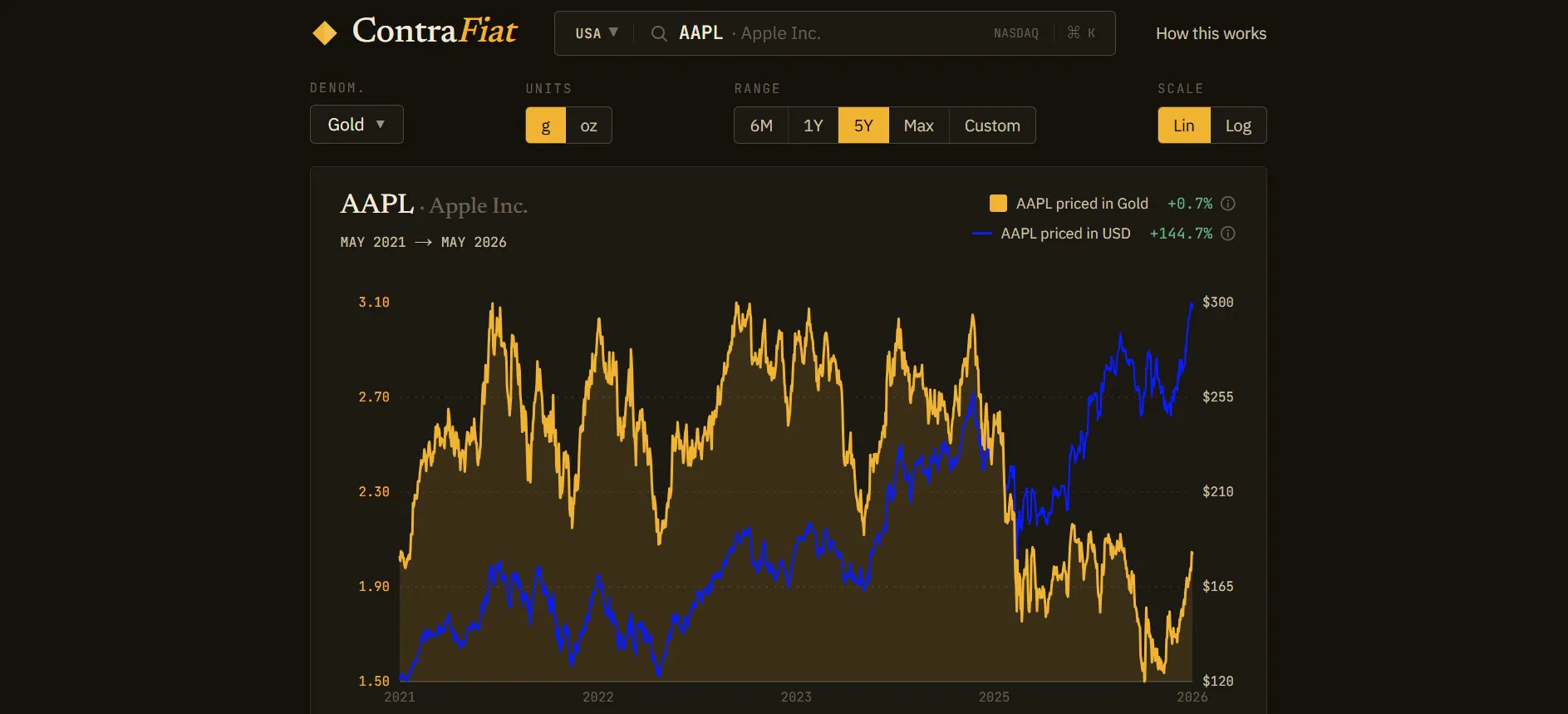Click the 2021 x-axis year label
This screenshot has height=714, width=1568.
400,697
